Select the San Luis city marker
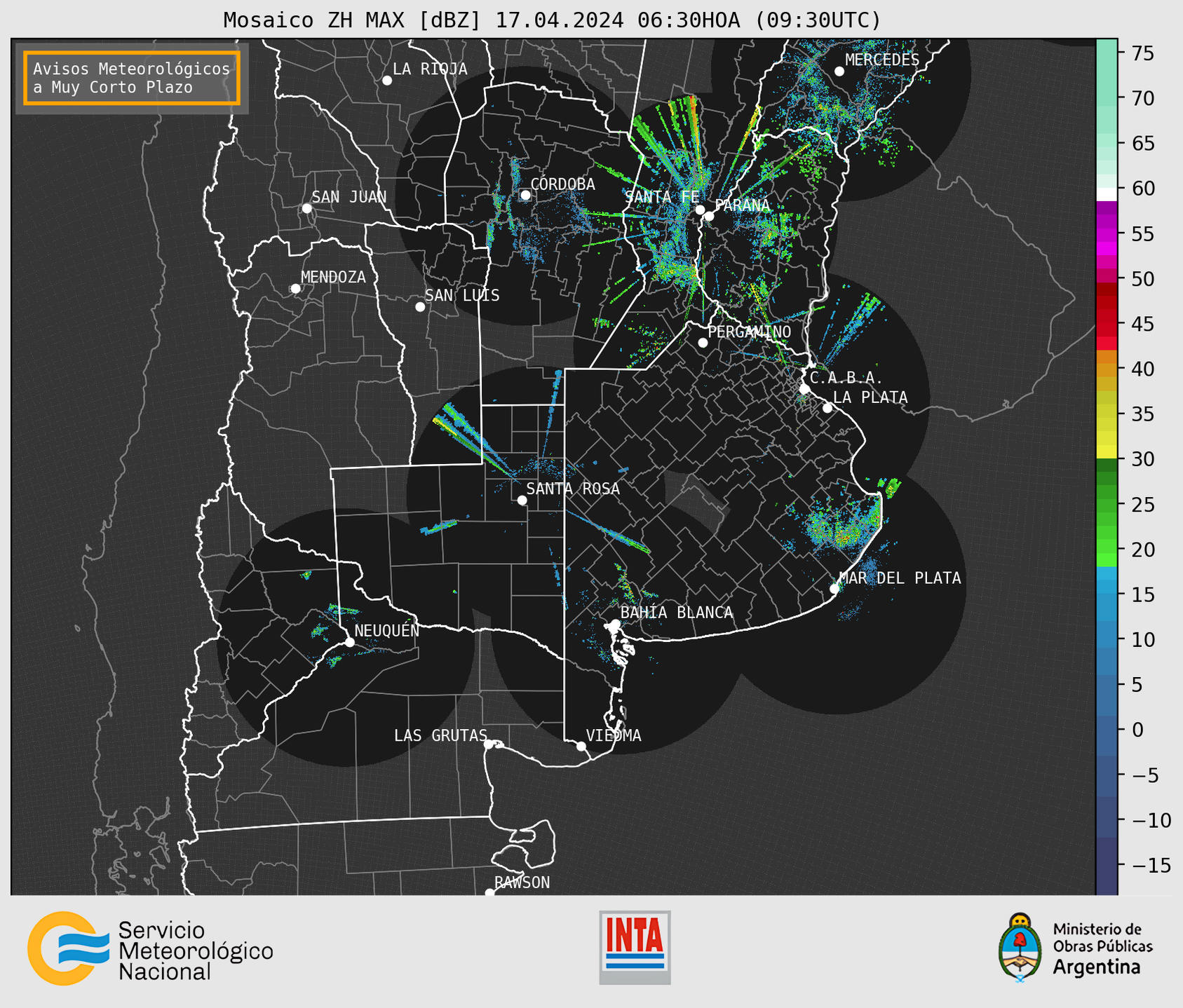 point(420,307)
